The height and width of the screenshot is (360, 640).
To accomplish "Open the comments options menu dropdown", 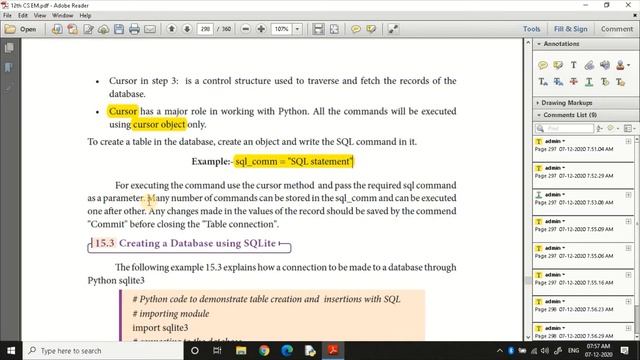I will point(629,129).
